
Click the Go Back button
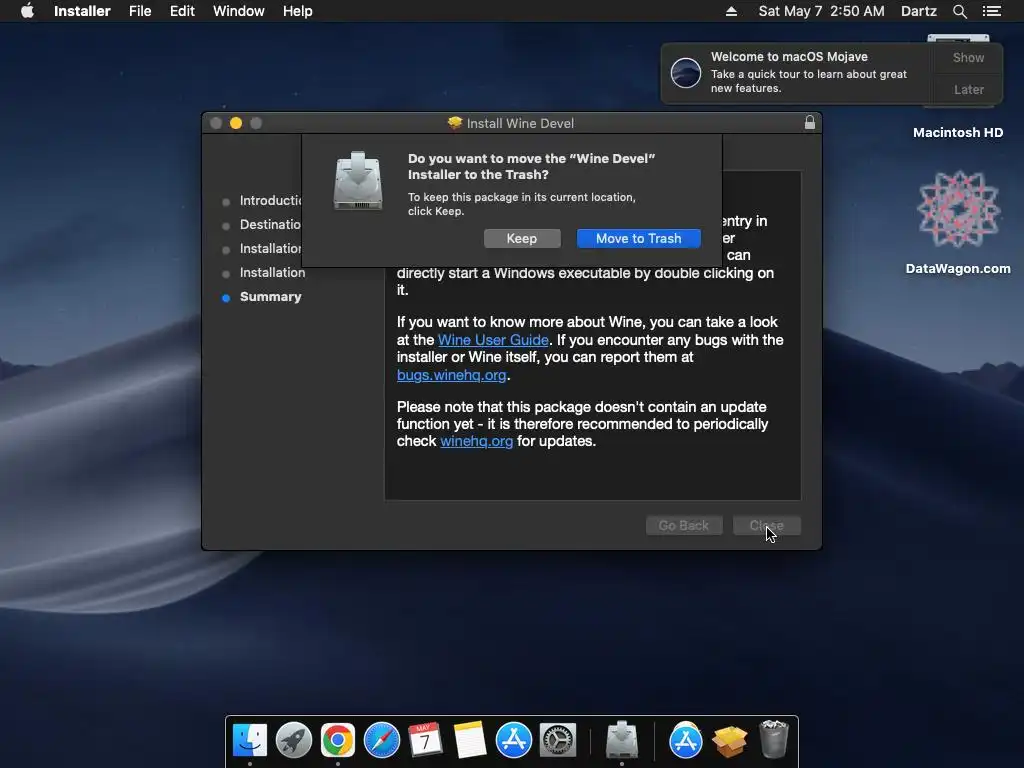tap(684, 525)
